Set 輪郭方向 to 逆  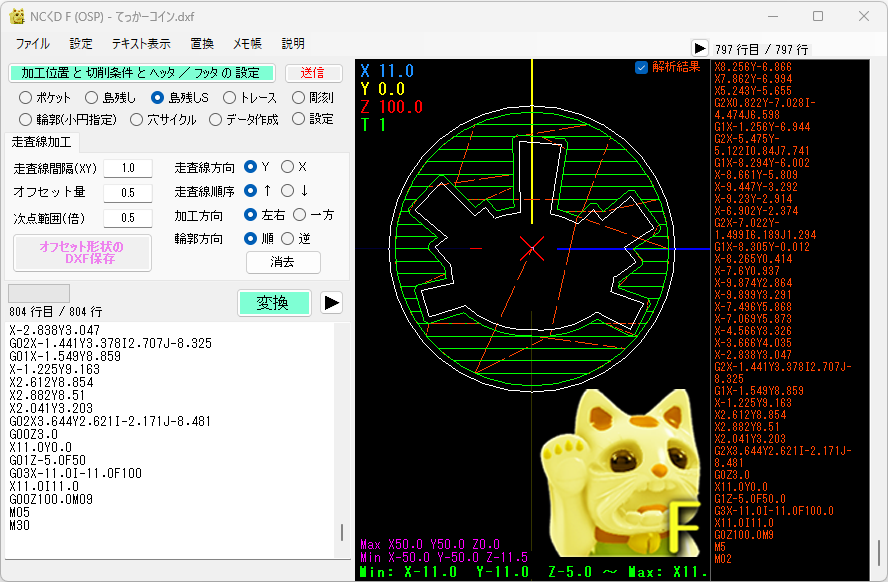pyautogui.click(x=288, y=239)
